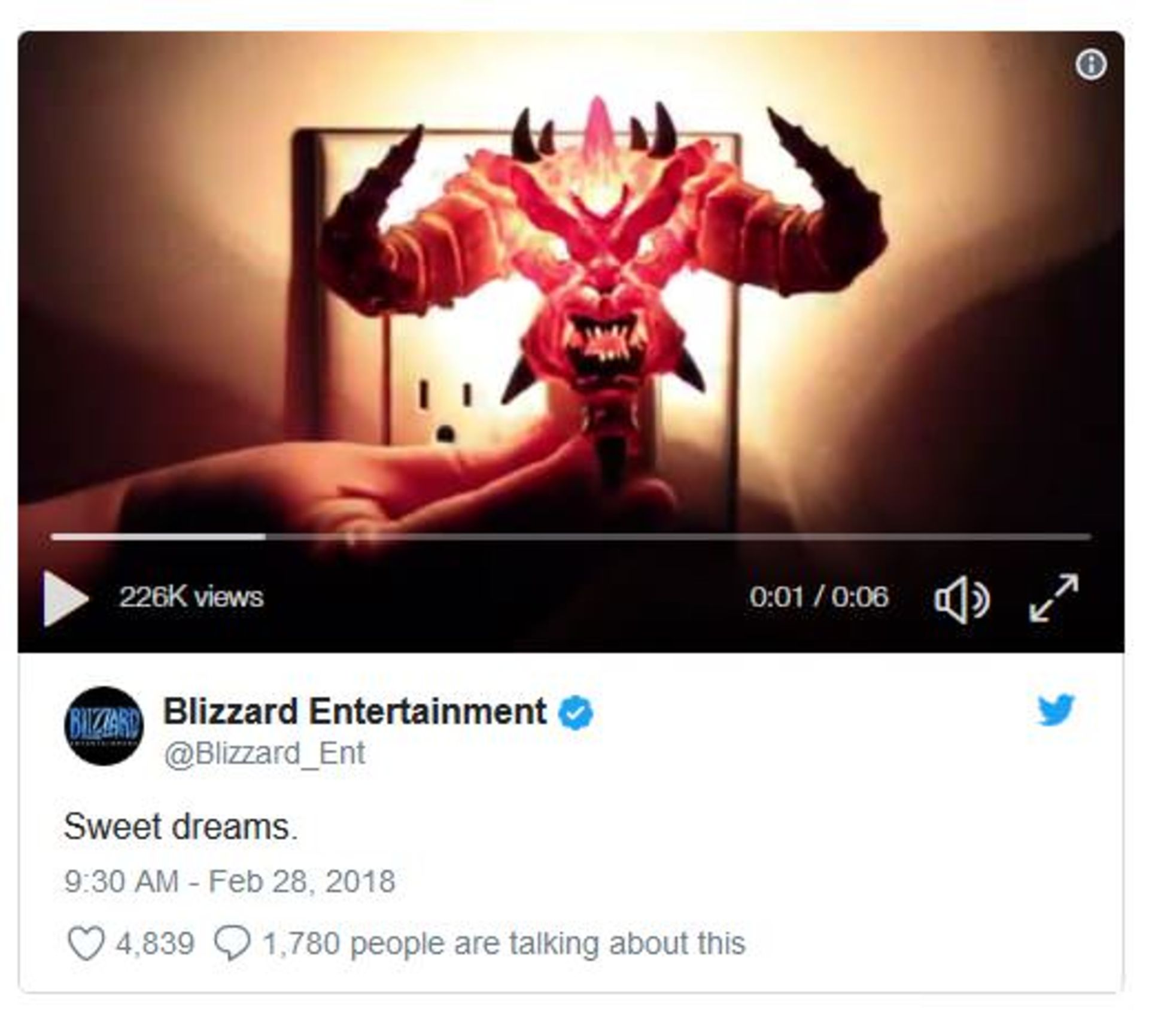Click the 0:01 / 0:06 time display
This screenshot has width=1149, height=1036.
pyautogui.click(x=819, y=597)
